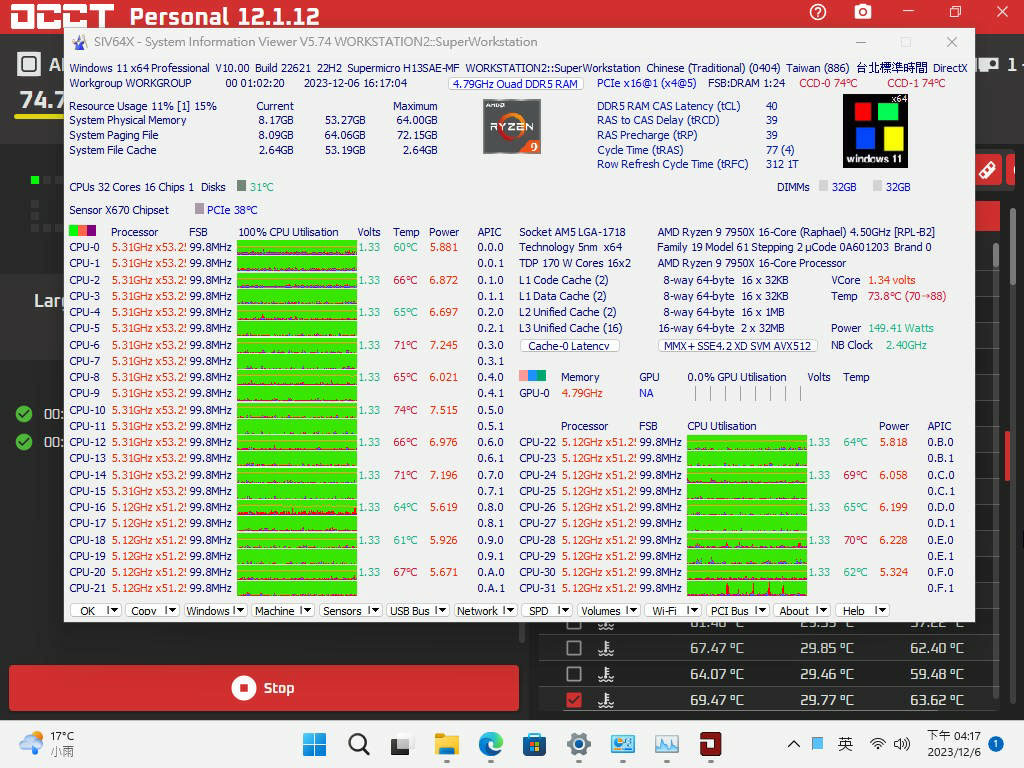Toggle the OCCT square checkbox at top left
Screen dimensions: 1024x768
28,64
